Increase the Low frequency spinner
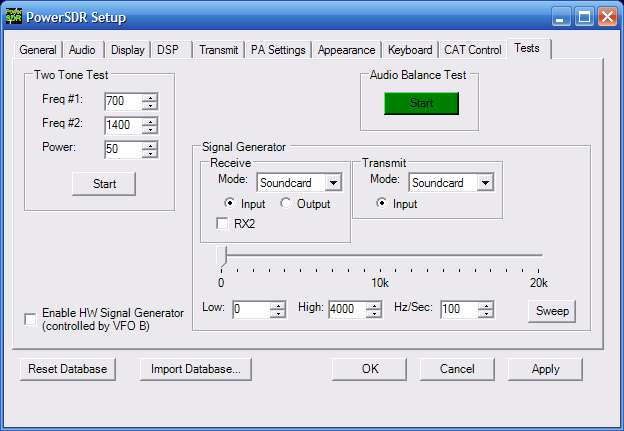Screen dimensions: 624x431 [278, 305]
